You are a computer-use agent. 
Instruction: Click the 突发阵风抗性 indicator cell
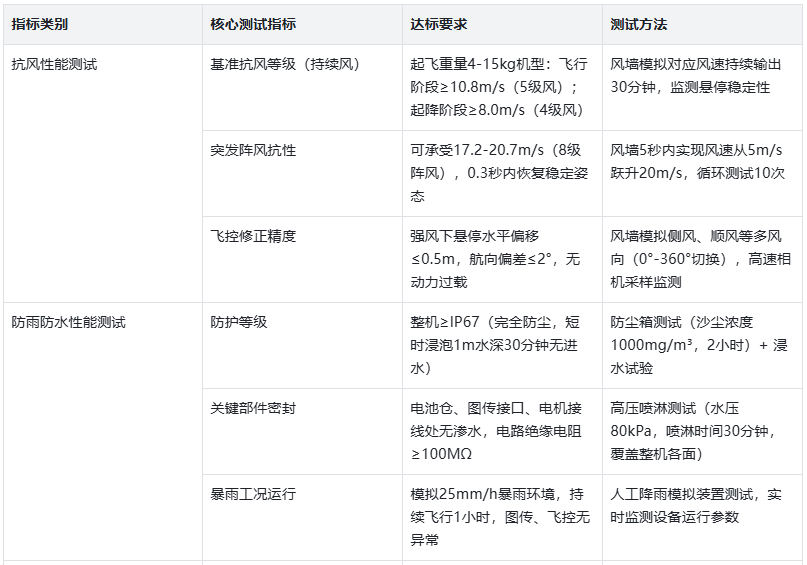(253, 151)
